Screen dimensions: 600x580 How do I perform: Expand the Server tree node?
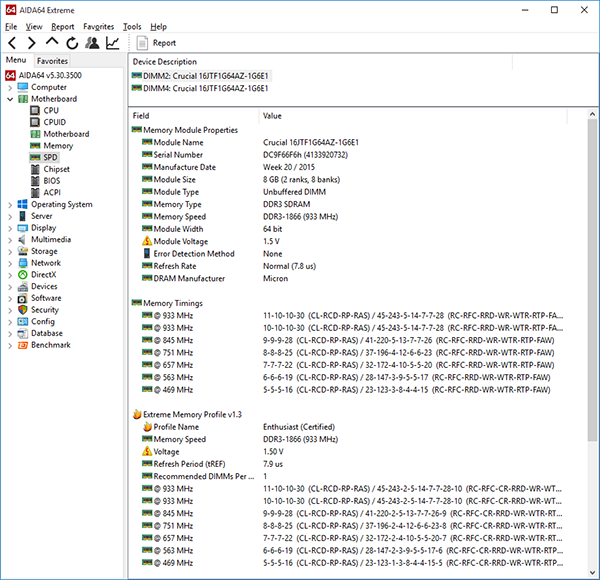[10, 217]
